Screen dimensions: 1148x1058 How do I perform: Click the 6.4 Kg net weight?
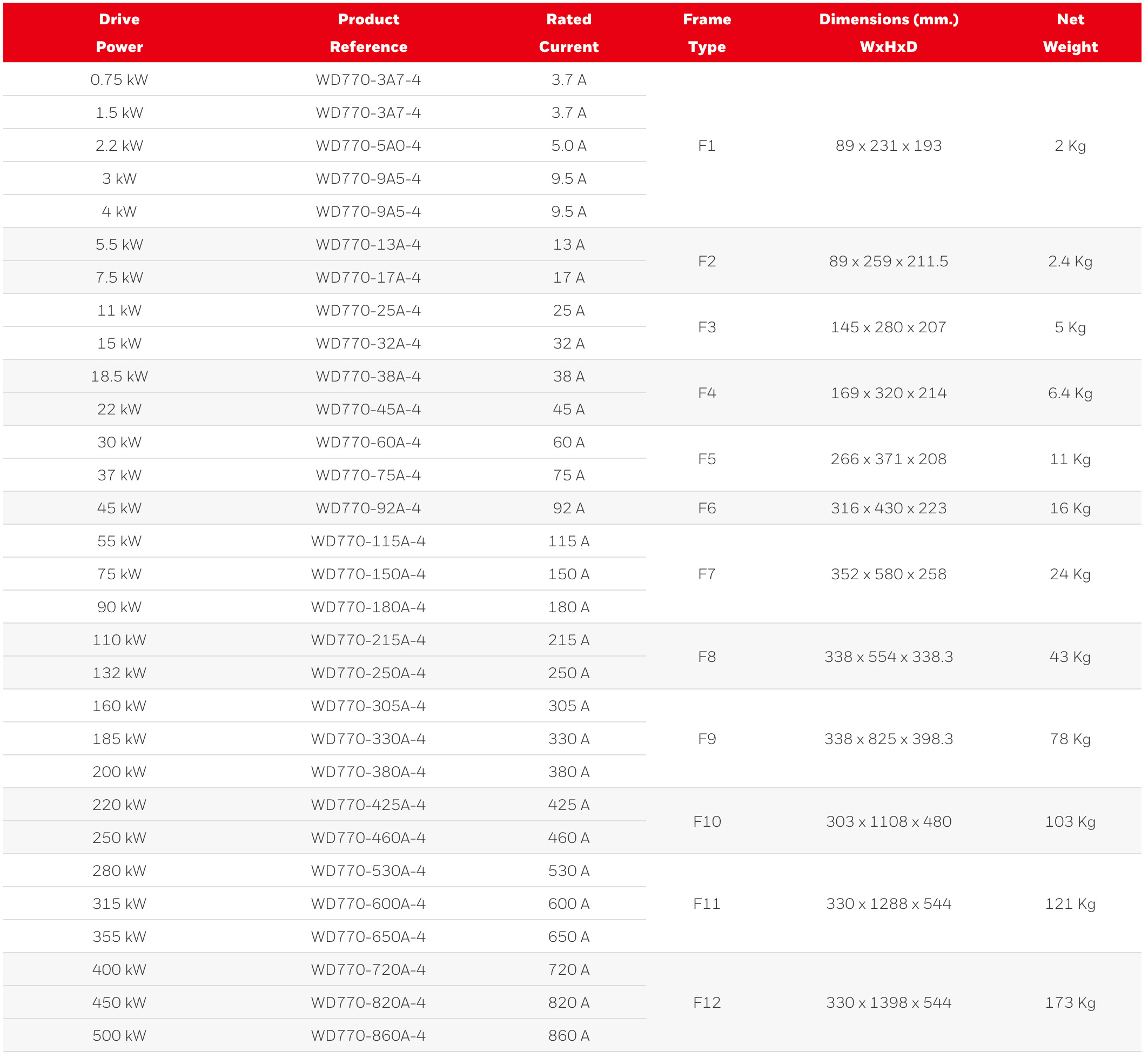pyautogui.click(x=1070, y=393)
